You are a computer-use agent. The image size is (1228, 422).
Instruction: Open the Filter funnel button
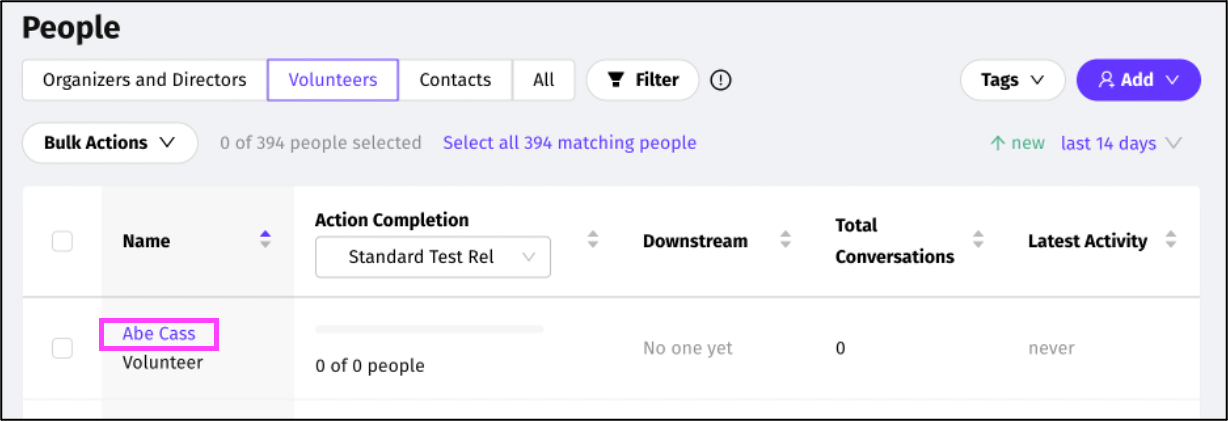pyautogui.click(x=643, y=80)
